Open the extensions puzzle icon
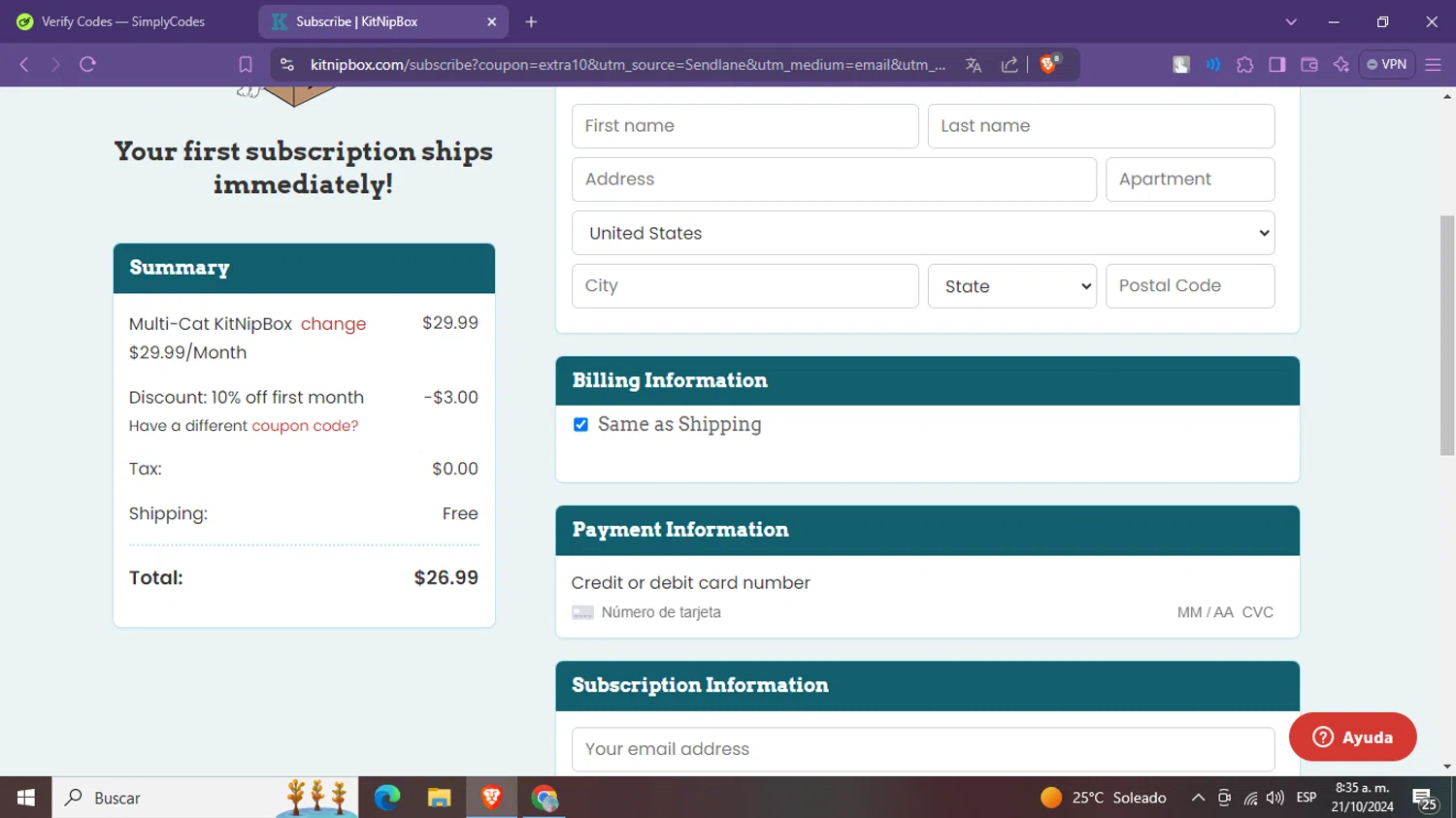The height and width of the screenshot is (818, 1456). point(1245,64)
